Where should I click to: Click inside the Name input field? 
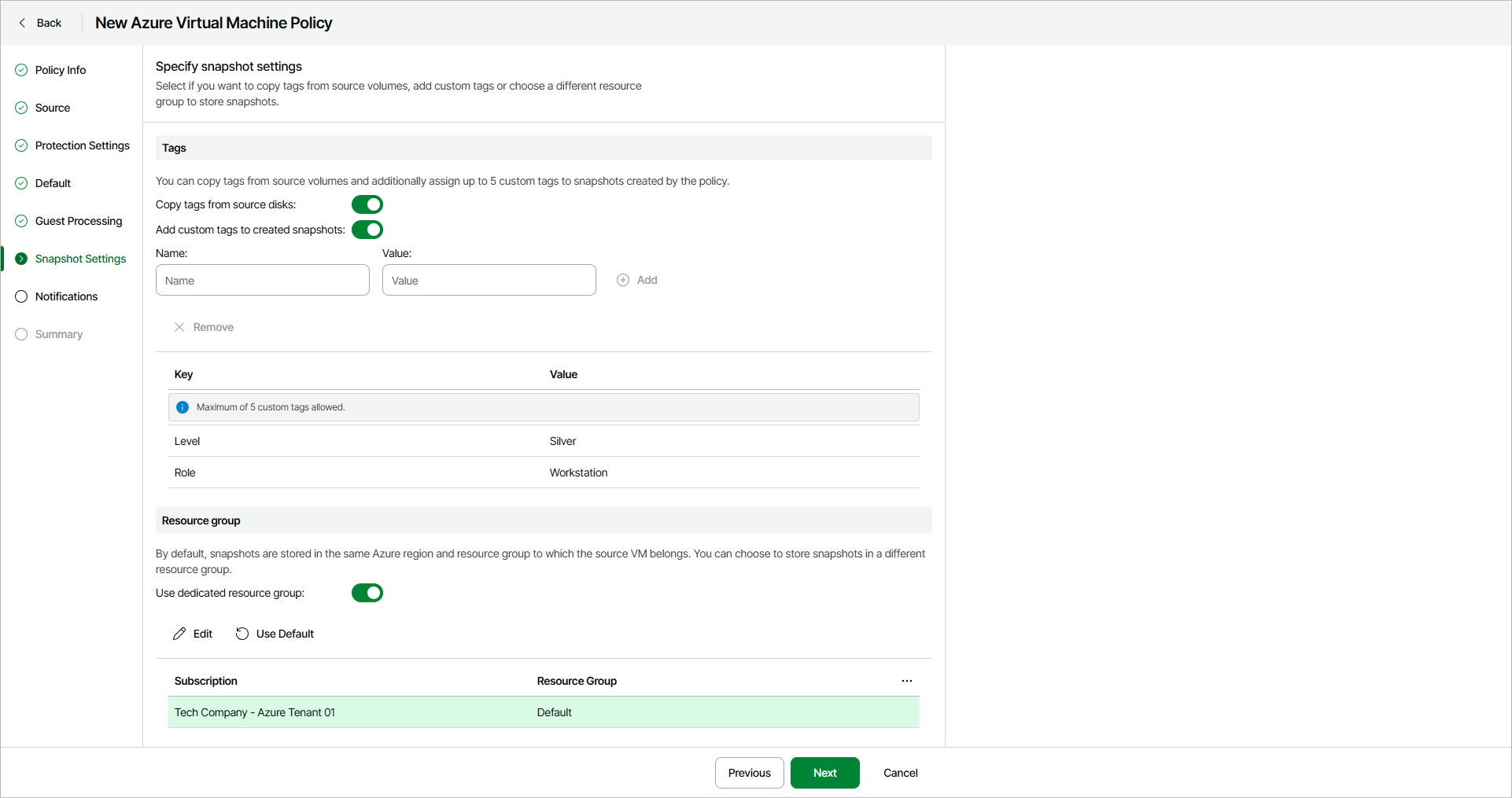coord(262,279)
